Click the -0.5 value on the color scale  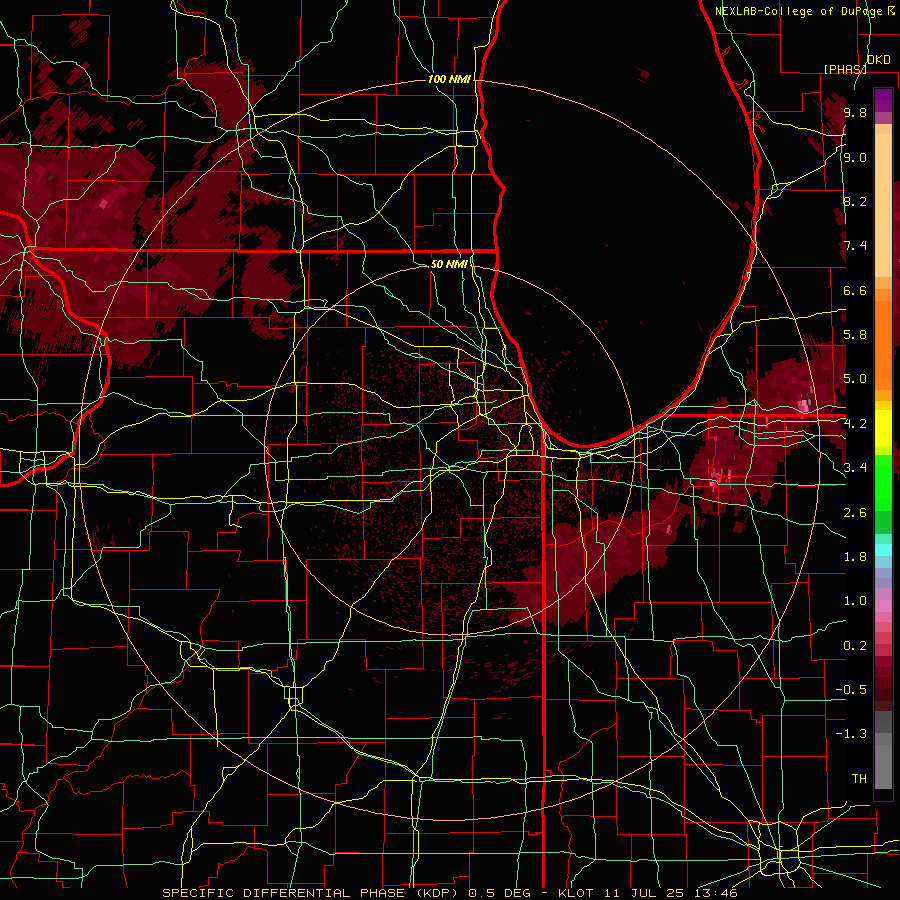click(x=851, y=690)
